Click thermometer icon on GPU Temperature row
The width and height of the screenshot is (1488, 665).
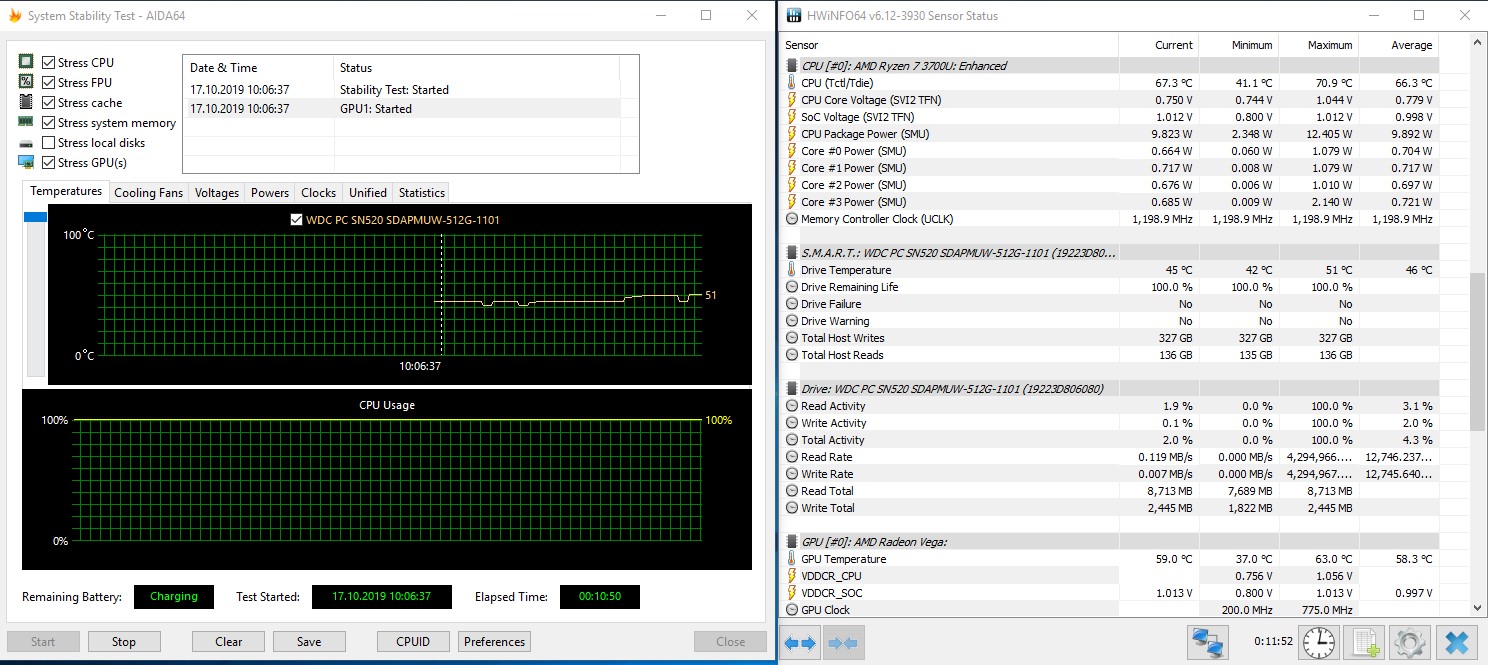(792, 559)
